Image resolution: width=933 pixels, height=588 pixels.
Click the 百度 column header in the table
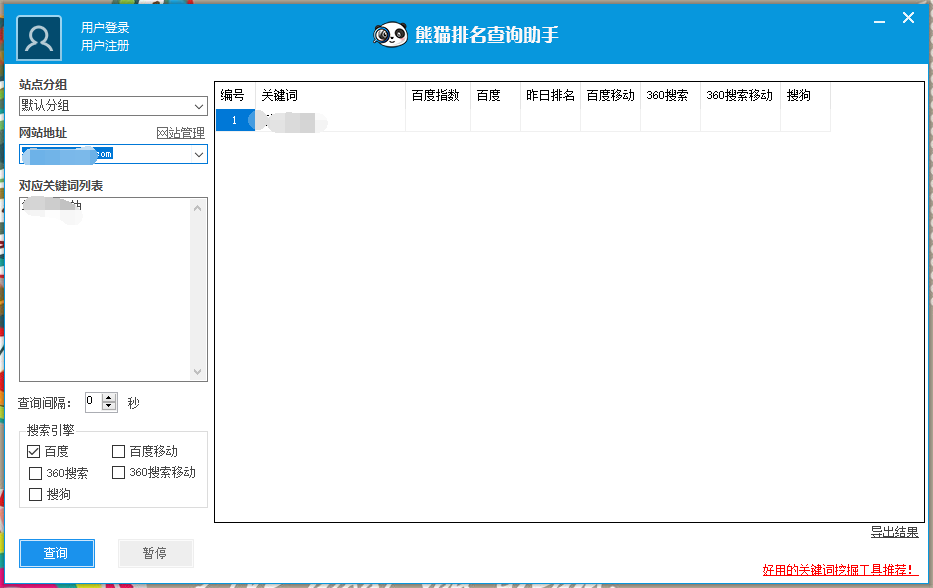point(495,95)
